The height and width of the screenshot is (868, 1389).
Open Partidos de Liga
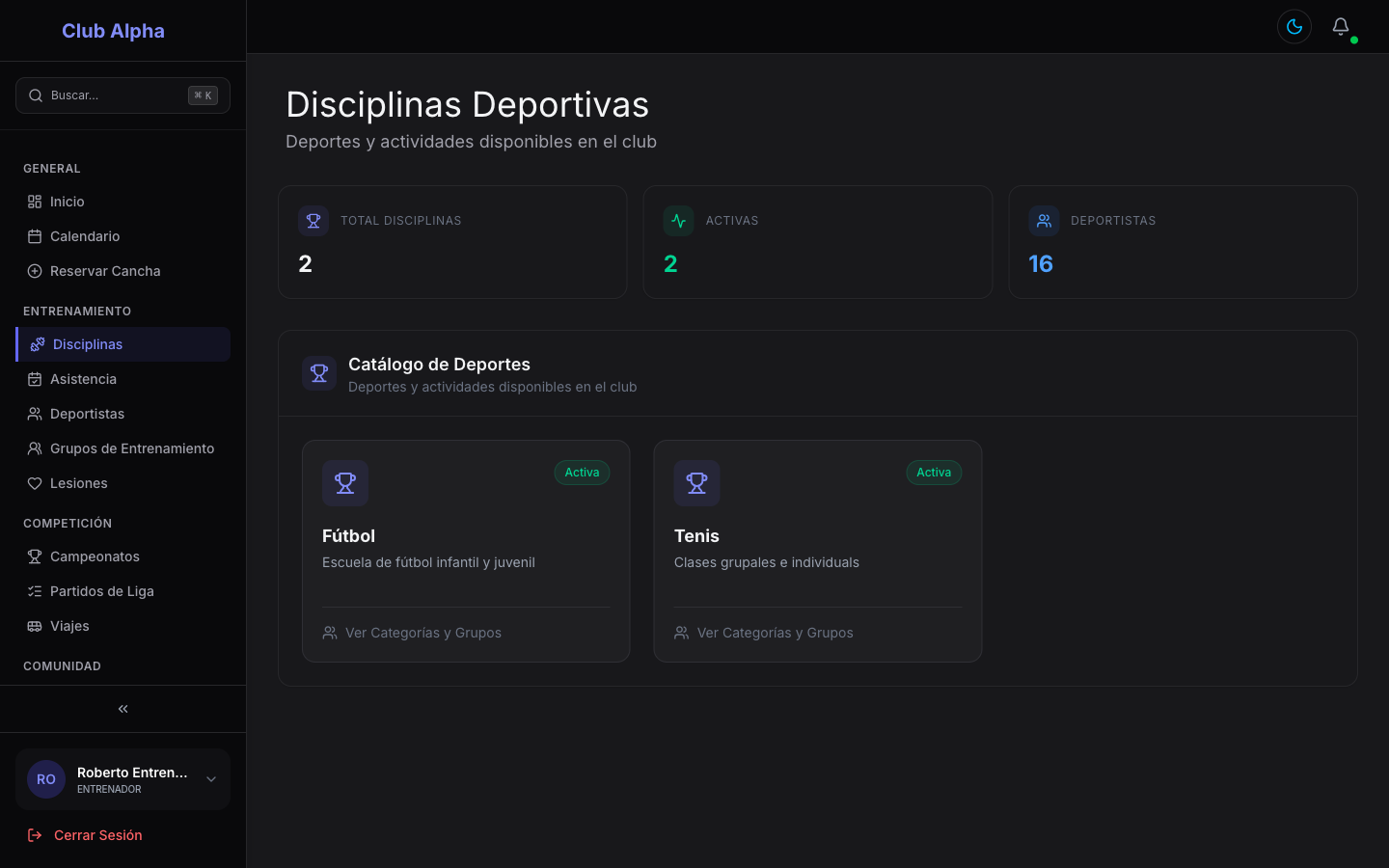click(x=123, y=591)
